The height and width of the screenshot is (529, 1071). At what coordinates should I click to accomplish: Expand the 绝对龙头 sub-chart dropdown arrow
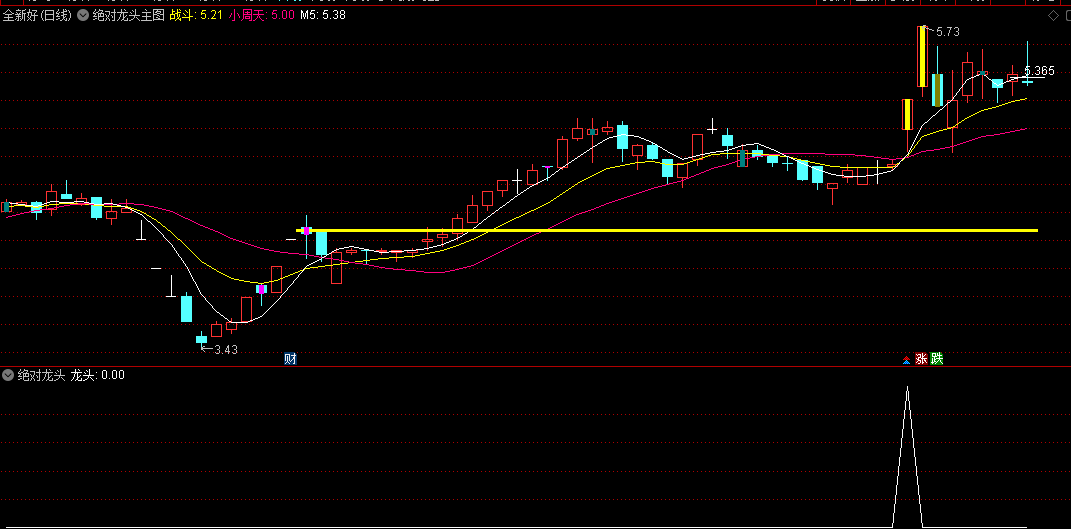[8, 375]
